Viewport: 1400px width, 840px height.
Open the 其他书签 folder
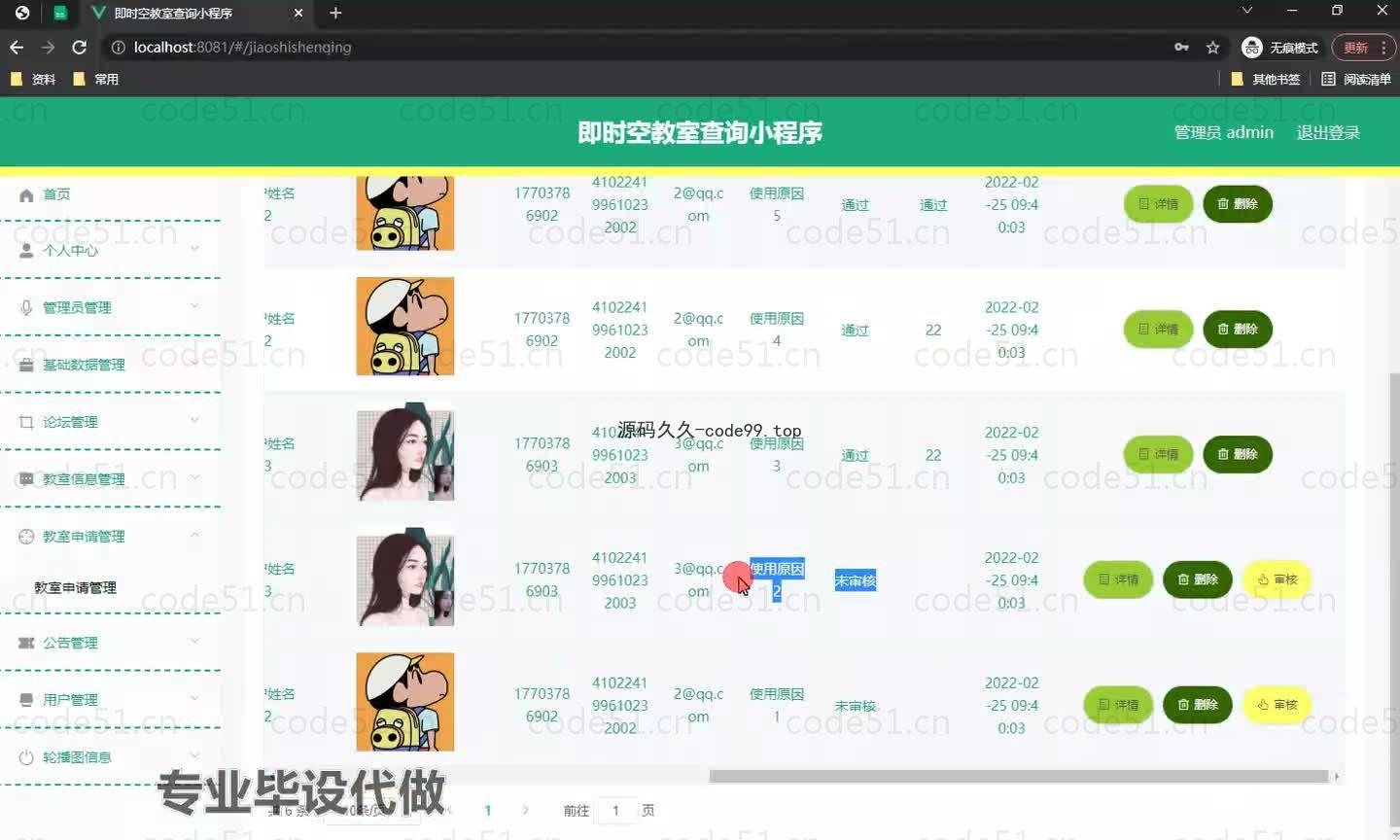pos(1266,79)
